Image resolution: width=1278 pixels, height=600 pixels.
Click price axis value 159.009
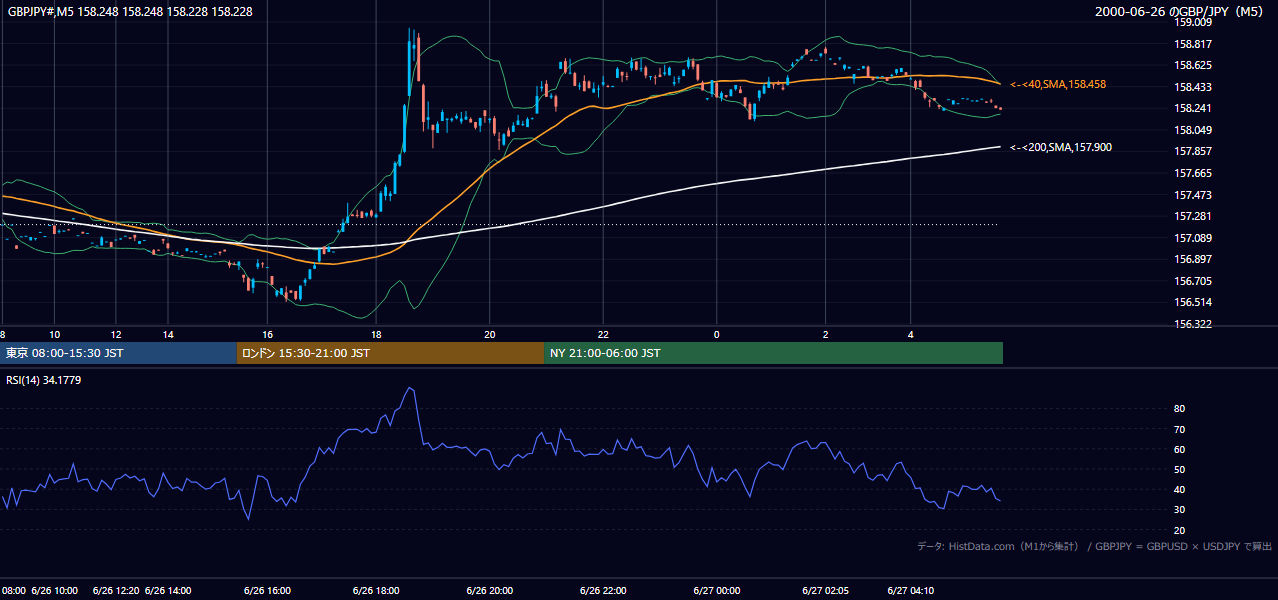click(1193, 22)
